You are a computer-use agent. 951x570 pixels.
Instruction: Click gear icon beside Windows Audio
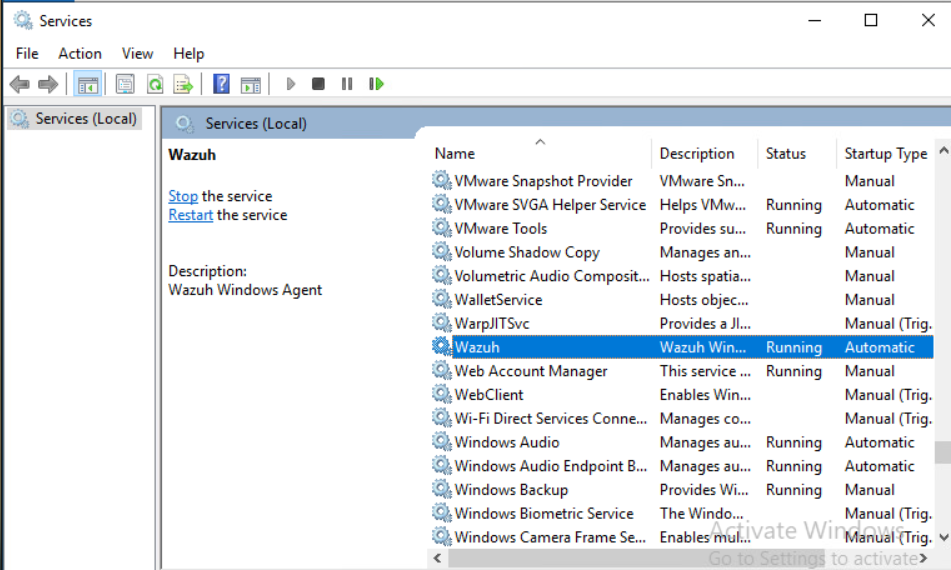click(x=442, y=441)
